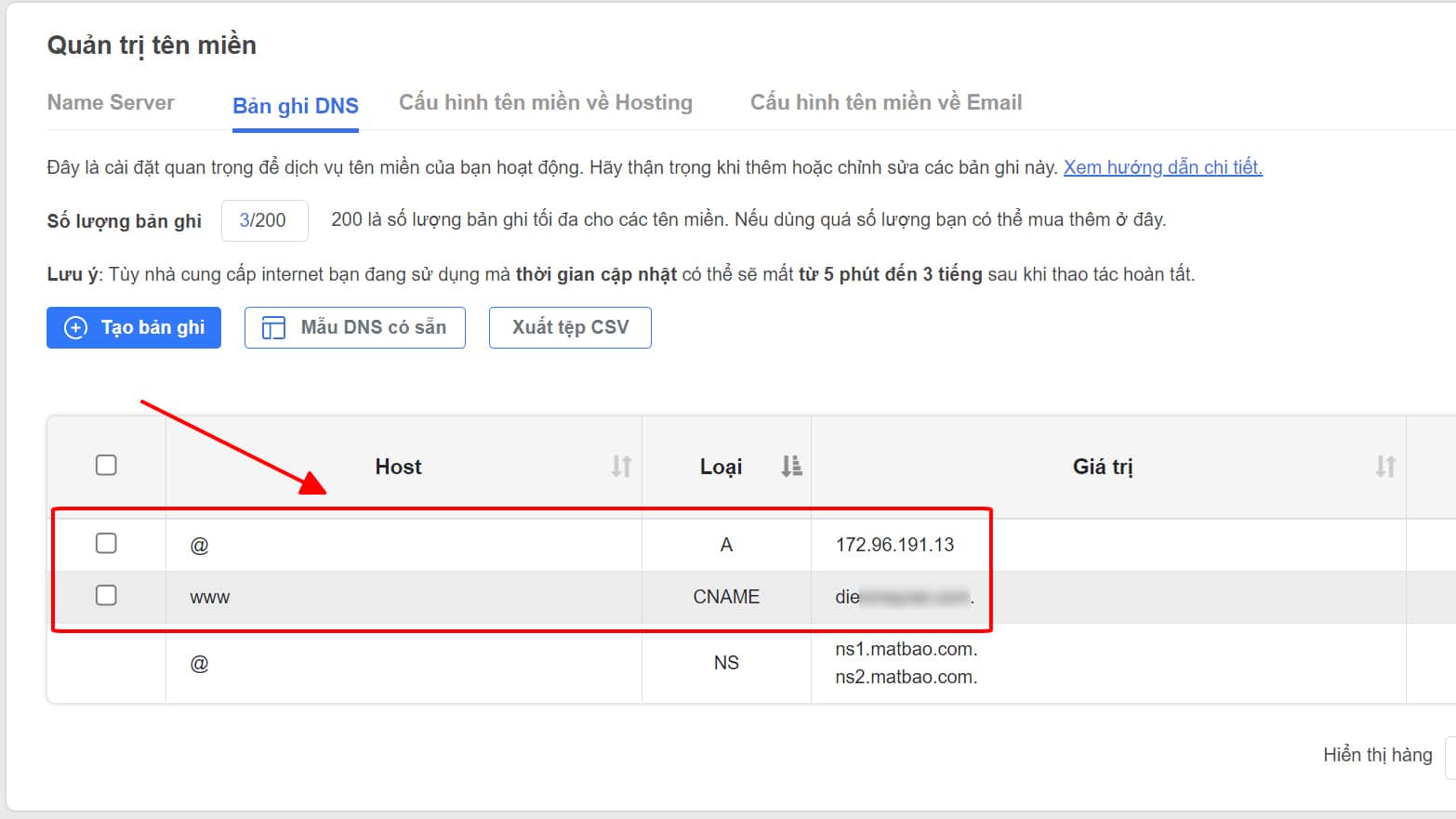
Task: Click the template icon in Mẫu DNS có sẵn
Action: pos(273,327)
